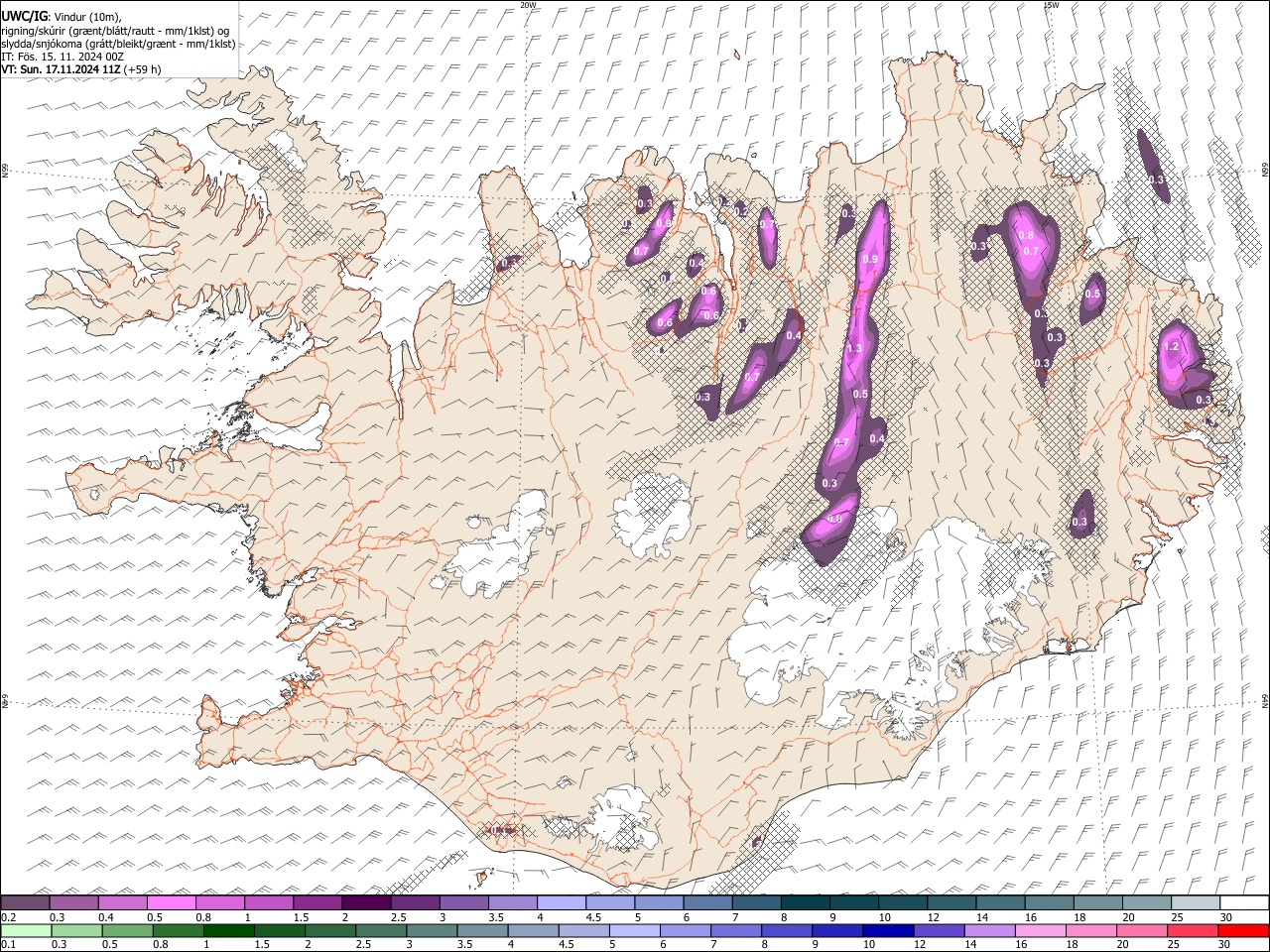The width and height of the screenshot is (1270, 952).
Task: Click the pale green lower swatch between 0.1 and 0.3
Action: [x=28, y=930]
